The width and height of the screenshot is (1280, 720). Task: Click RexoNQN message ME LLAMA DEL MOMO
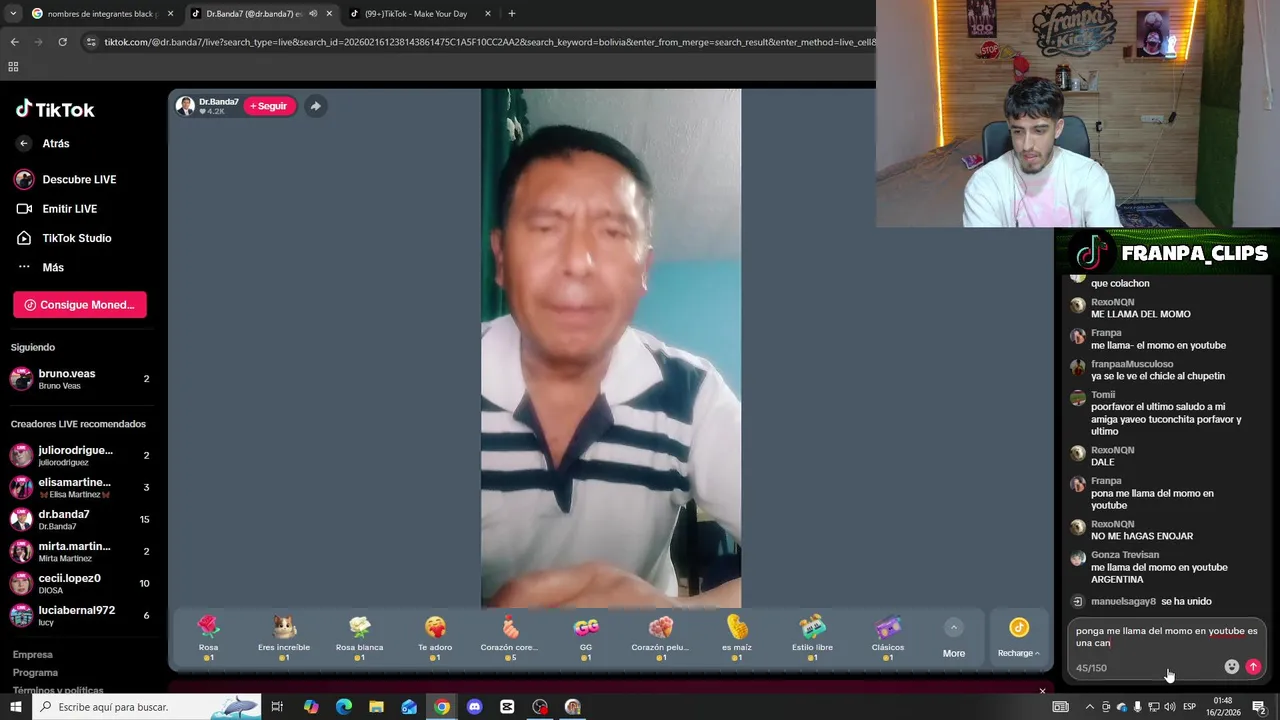pos(1140,314)
